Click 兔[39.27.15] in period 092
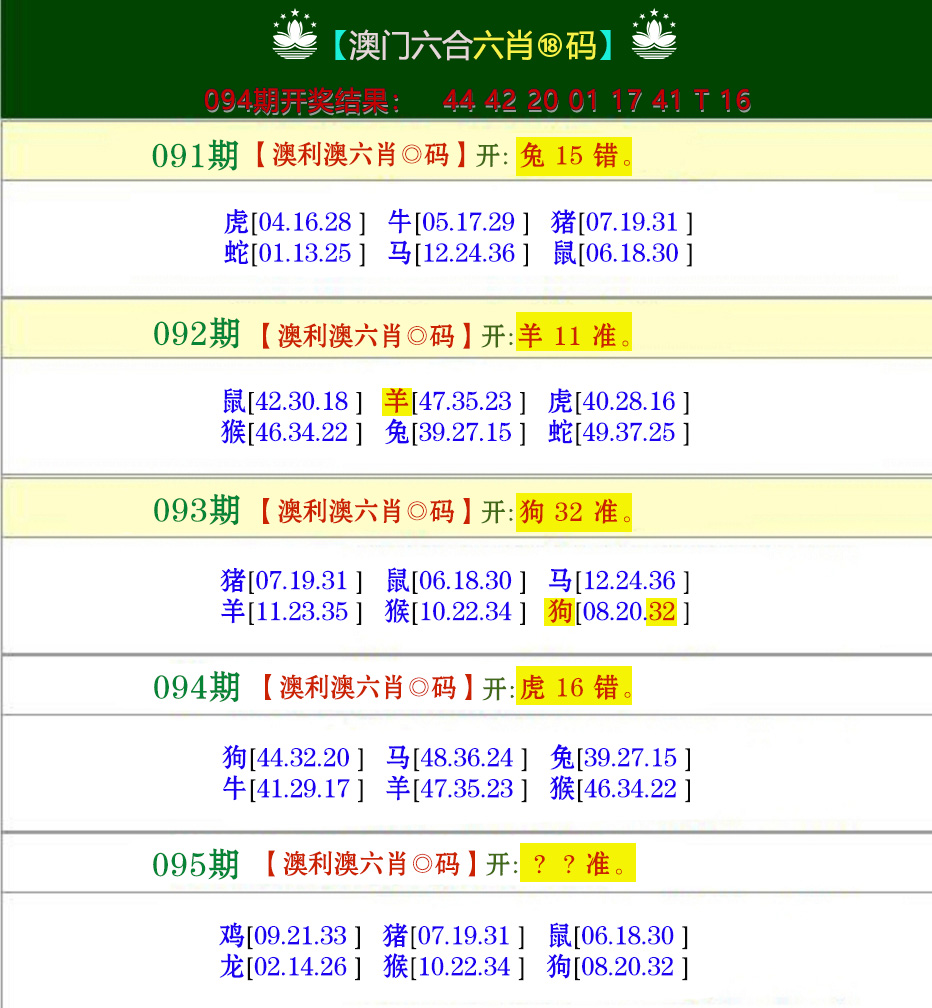This screenshot has height=1008, width=932. click(455, 433)
